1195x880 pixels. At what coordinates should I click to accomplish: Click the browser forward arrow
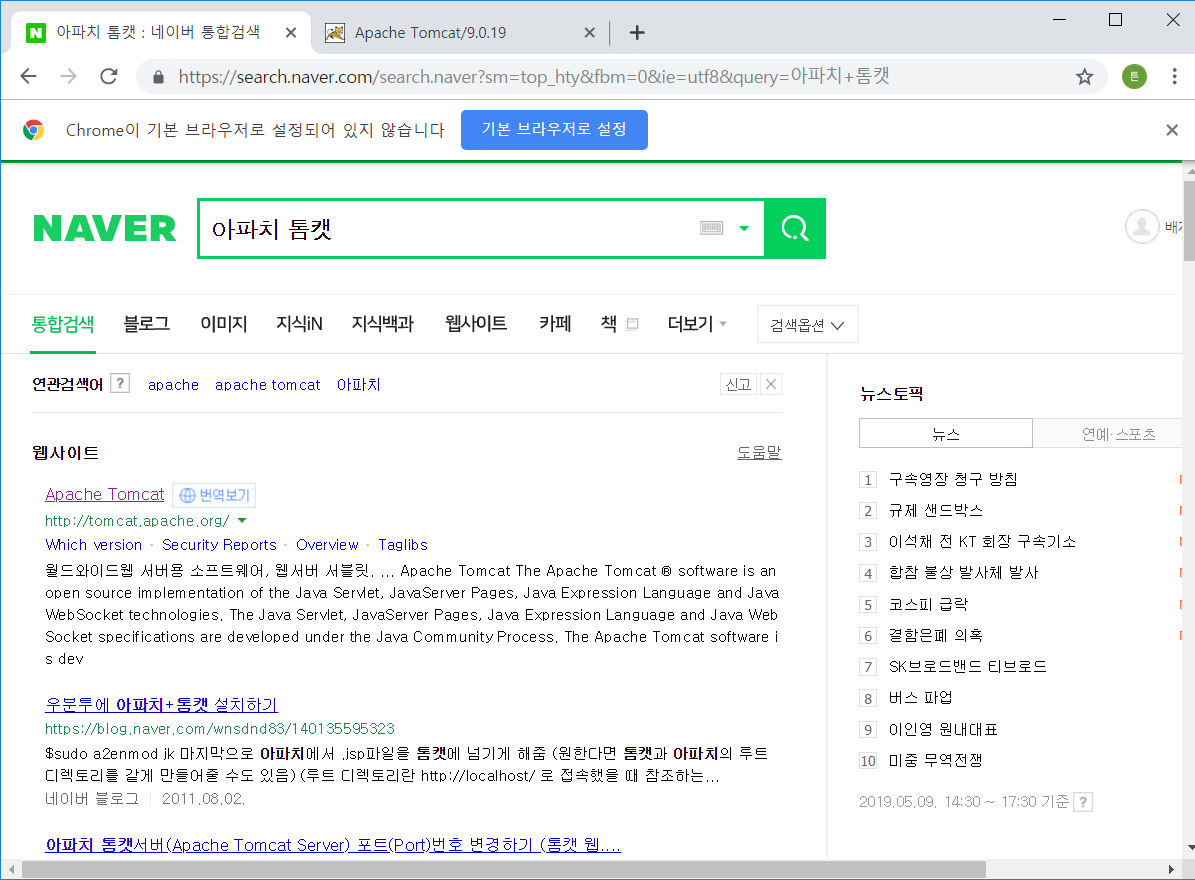coord(69,76)
